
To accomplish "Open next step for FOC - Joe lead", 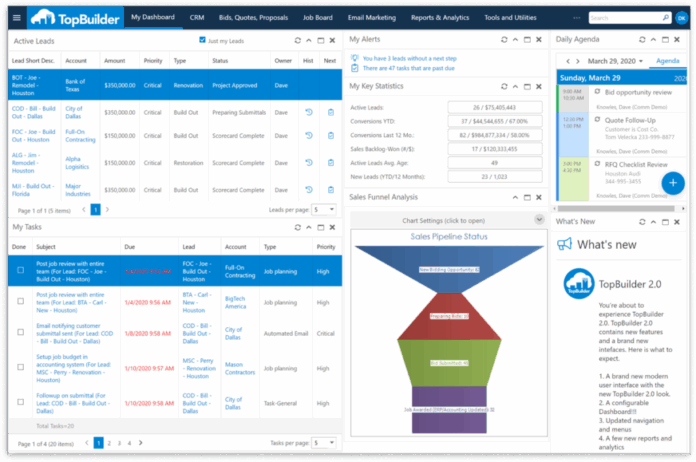I will tap(331, 135).
